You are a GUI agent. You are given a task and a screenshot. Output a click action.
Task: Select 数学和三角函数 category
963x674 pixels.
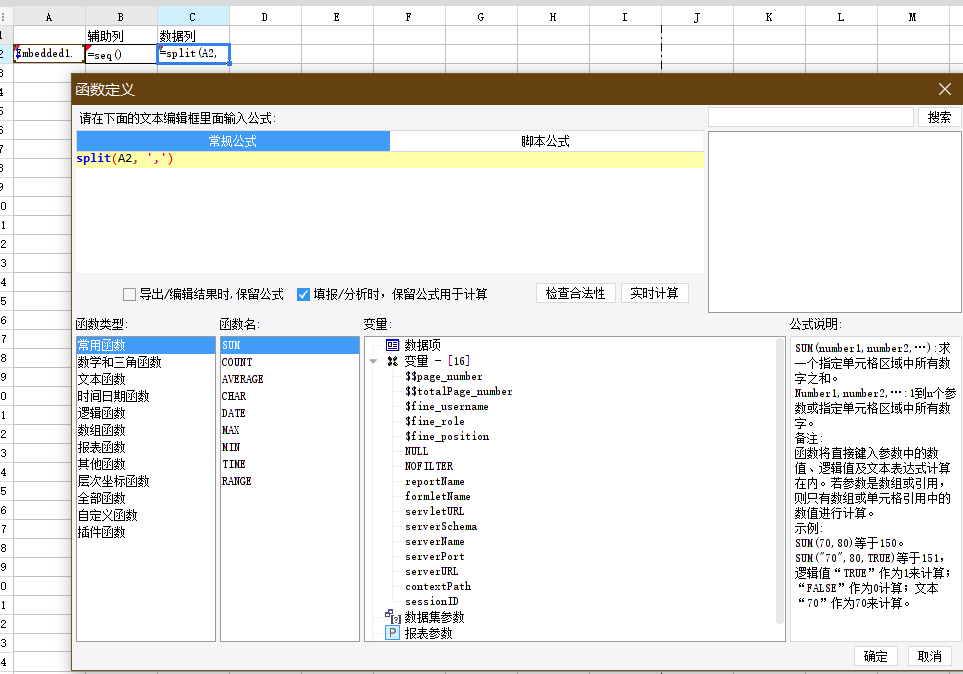tap(146, 362)
